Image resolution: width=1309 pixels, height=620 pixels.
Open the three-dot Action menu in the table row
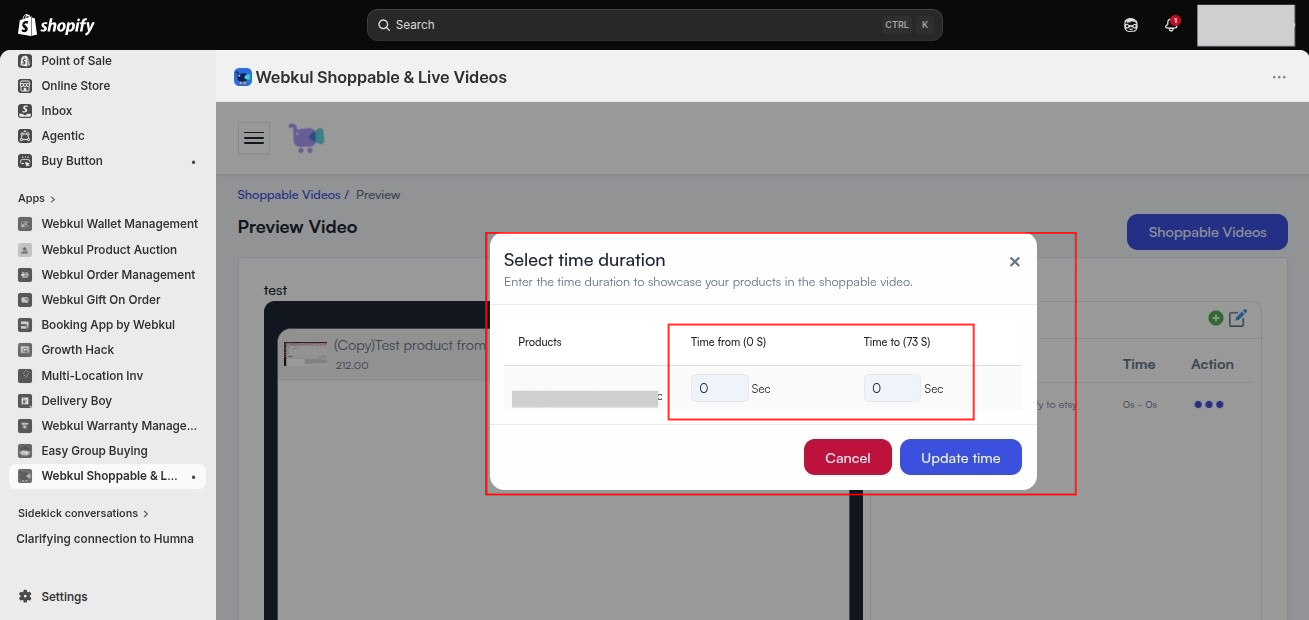[1208, 405]
